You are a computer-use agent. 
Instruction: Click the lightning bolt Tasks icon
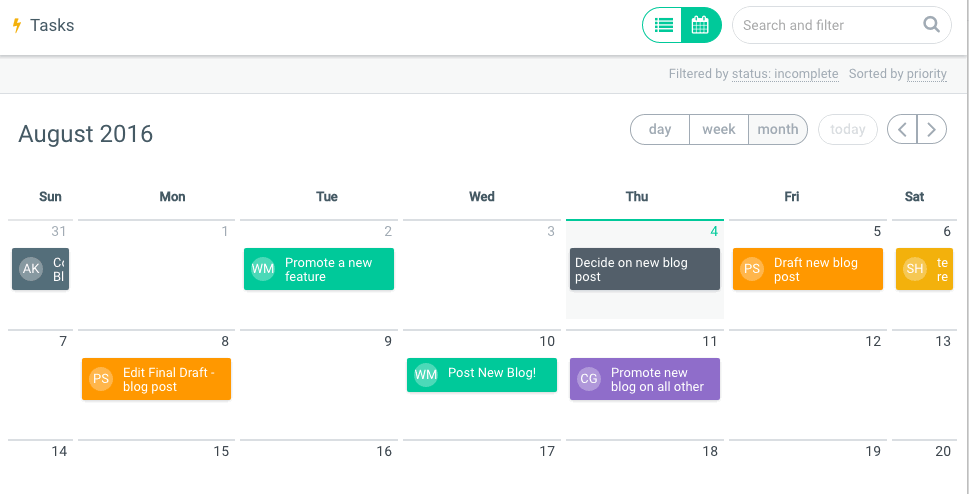pyautogui.click(x=16, y=25)
